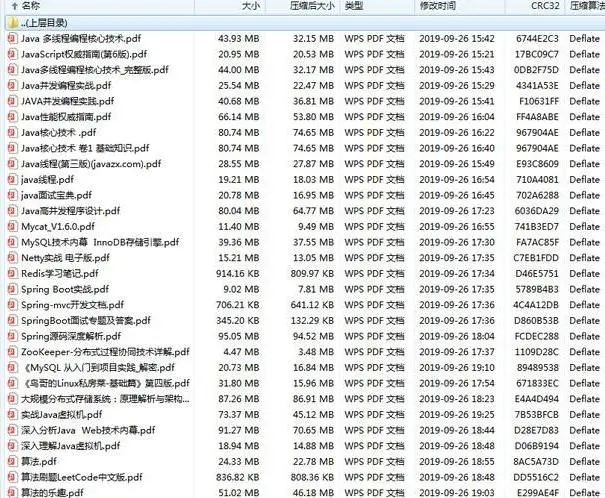Screen dimensions: 605x498
Task: Click PDF icon of Java并发编程实战.pdf
Action: 12,86
